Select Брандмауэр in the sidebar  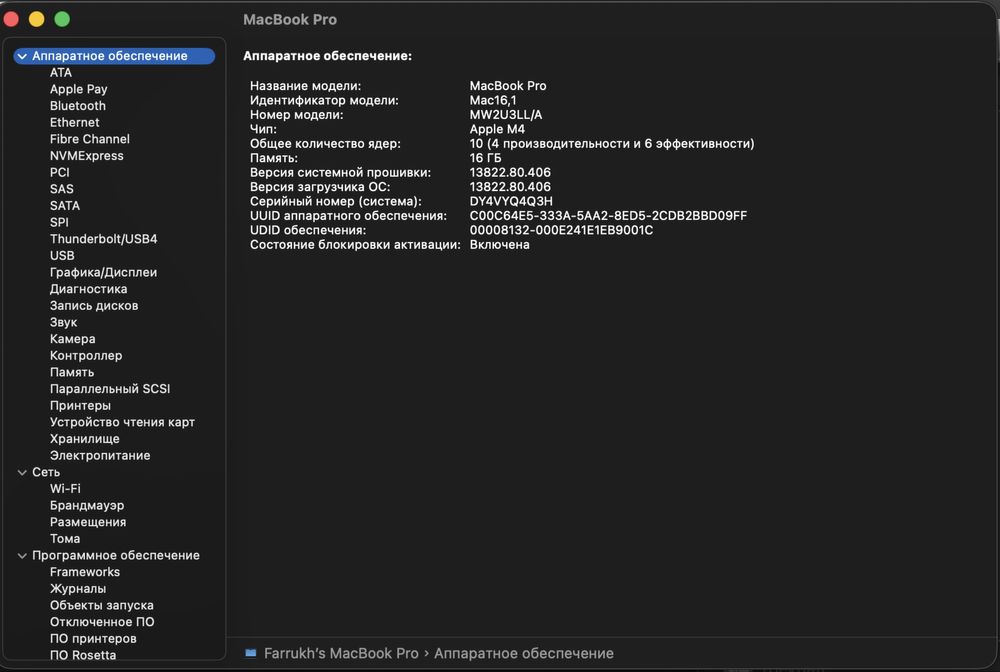87,505
